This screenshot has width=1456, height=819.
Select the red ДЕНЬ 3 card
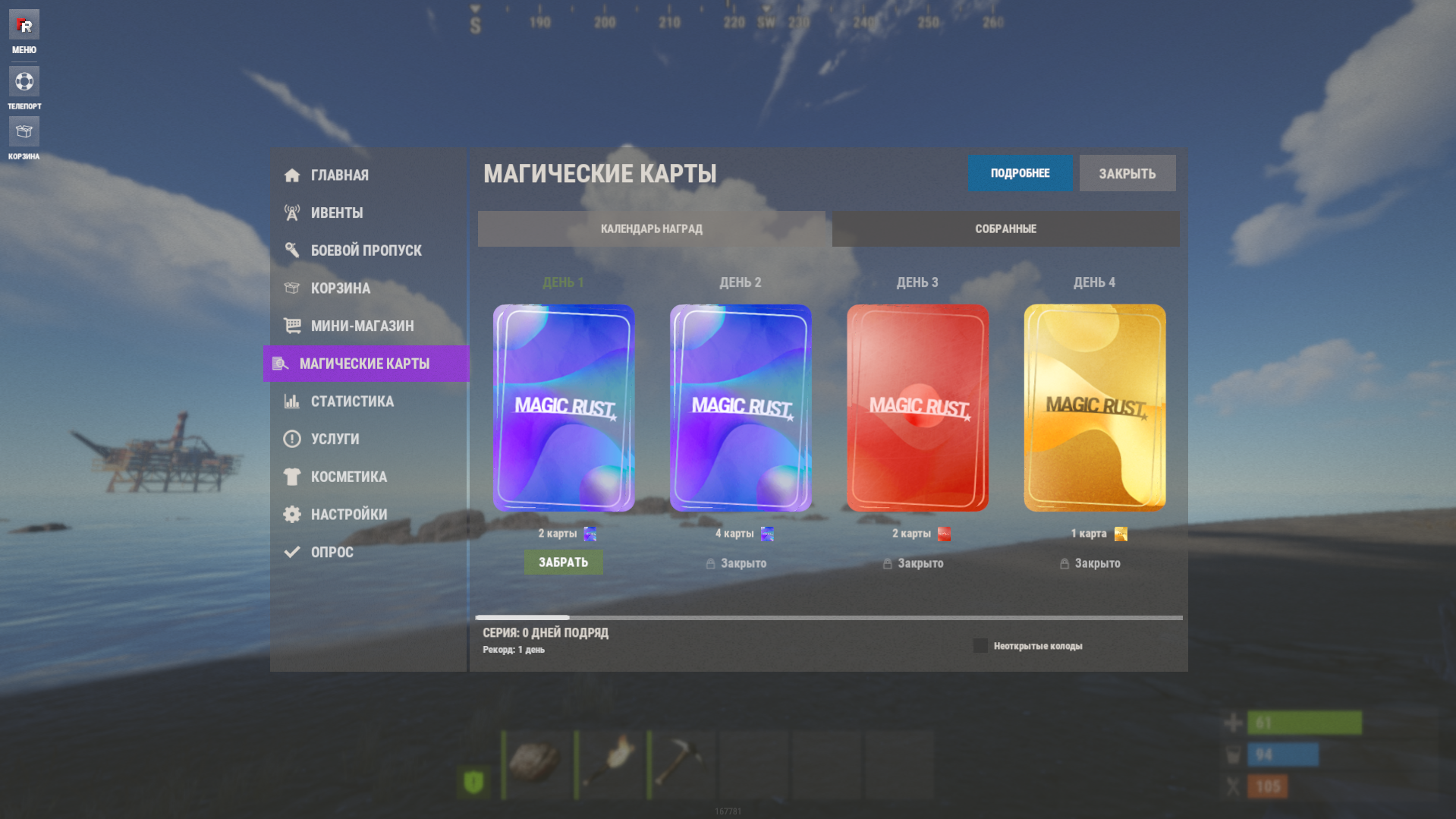[x=917, y=408]
